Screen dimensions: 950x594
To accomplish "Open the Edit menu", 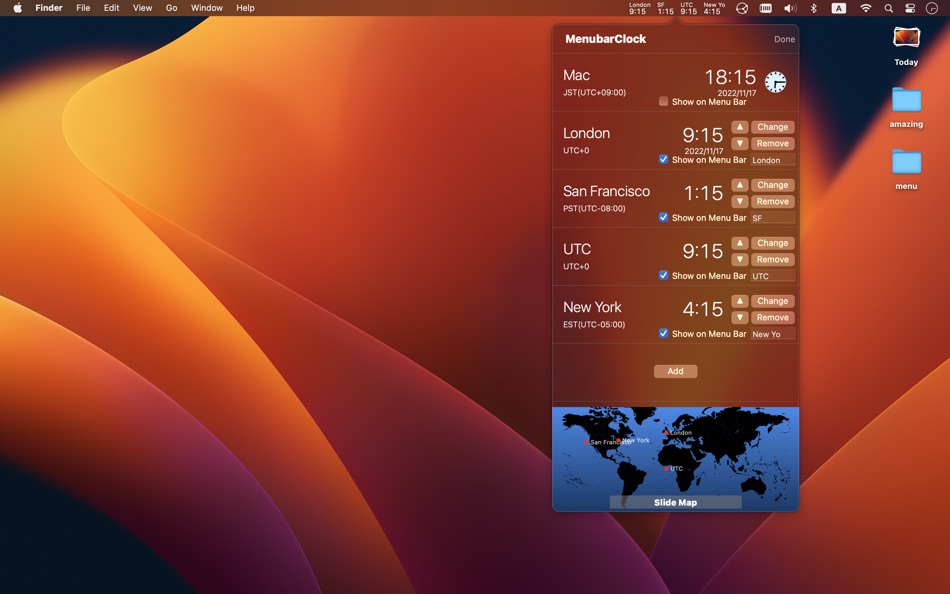I will (x=111, y=8).
